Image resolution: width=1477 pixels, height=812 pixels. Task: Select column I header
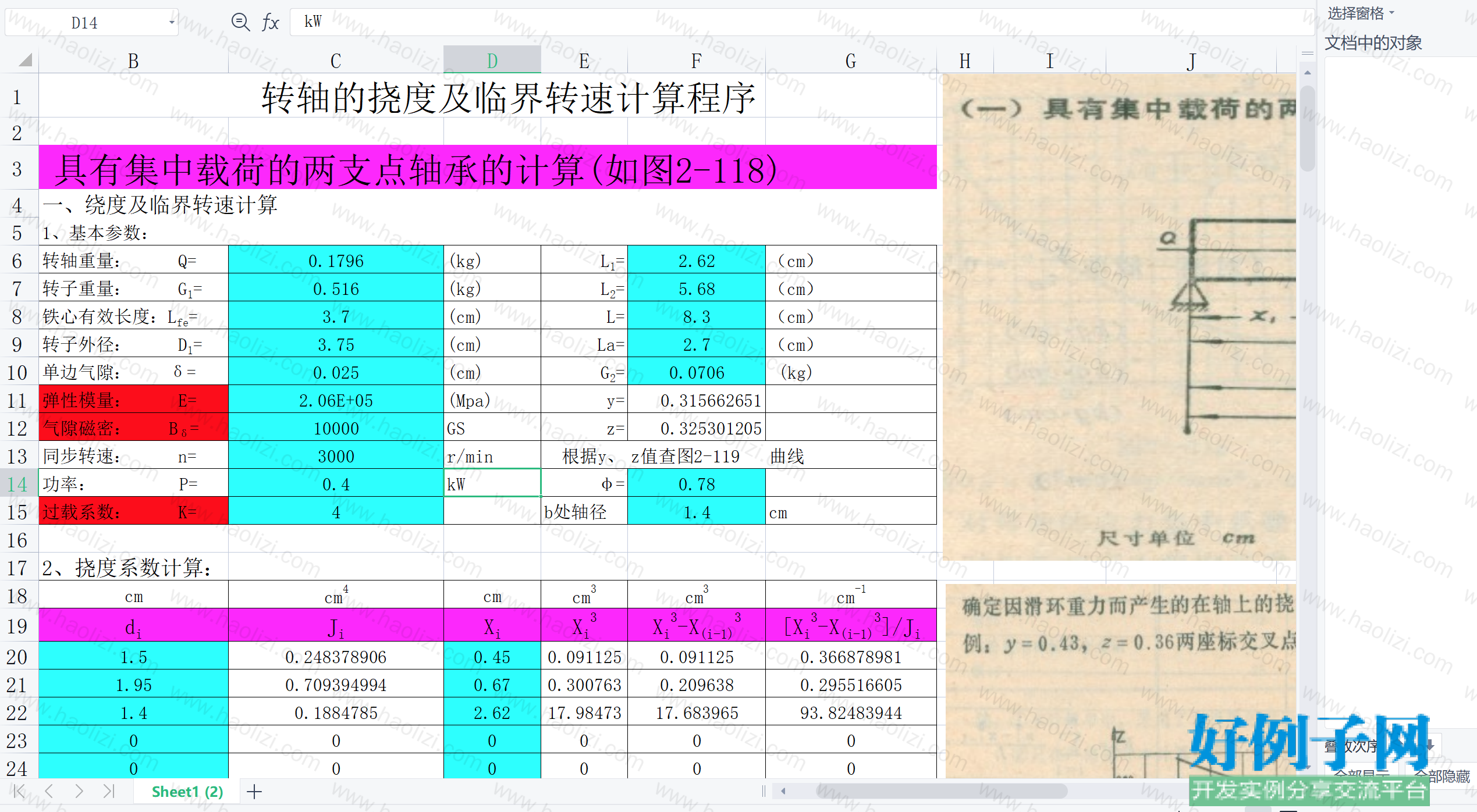[x=1050, y=60]
